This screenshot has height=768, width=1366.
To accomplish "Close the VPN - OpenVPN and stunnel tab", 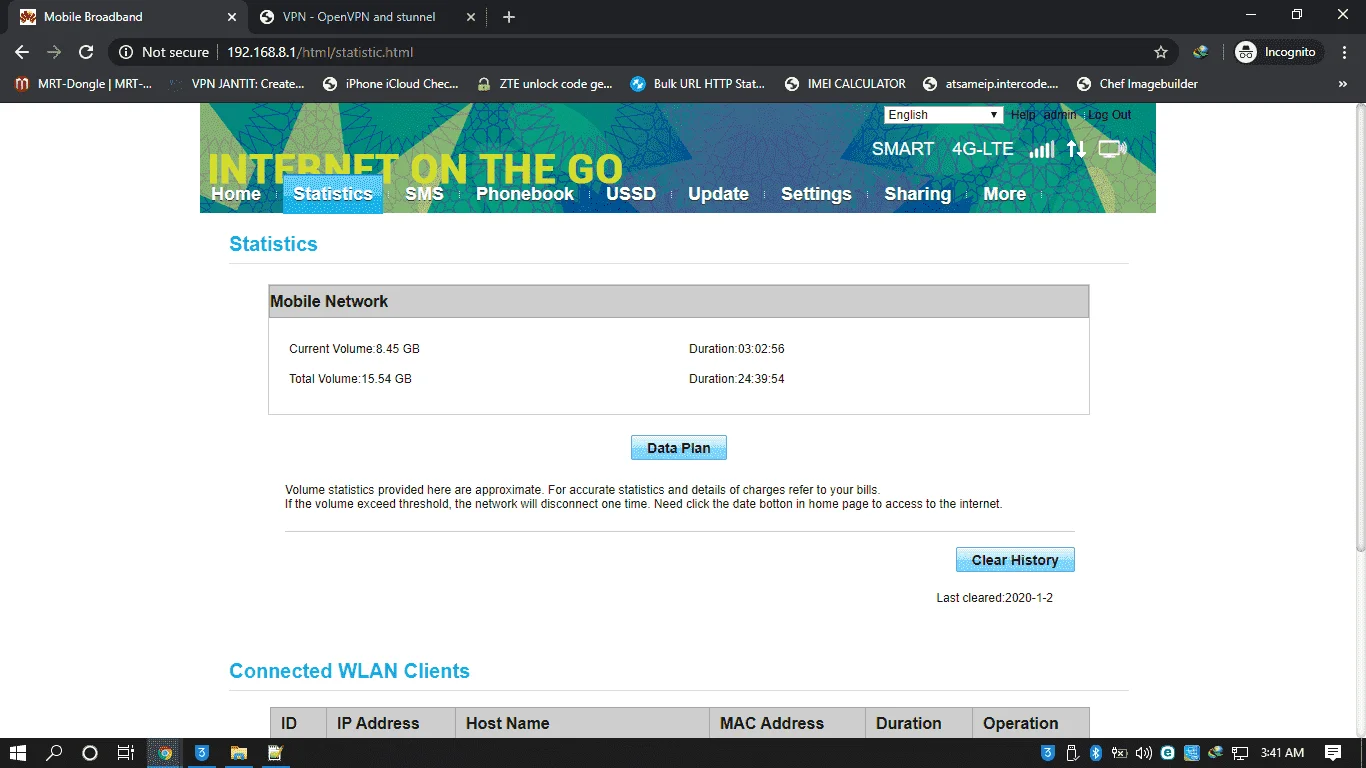I will click(x=472, y=17).
